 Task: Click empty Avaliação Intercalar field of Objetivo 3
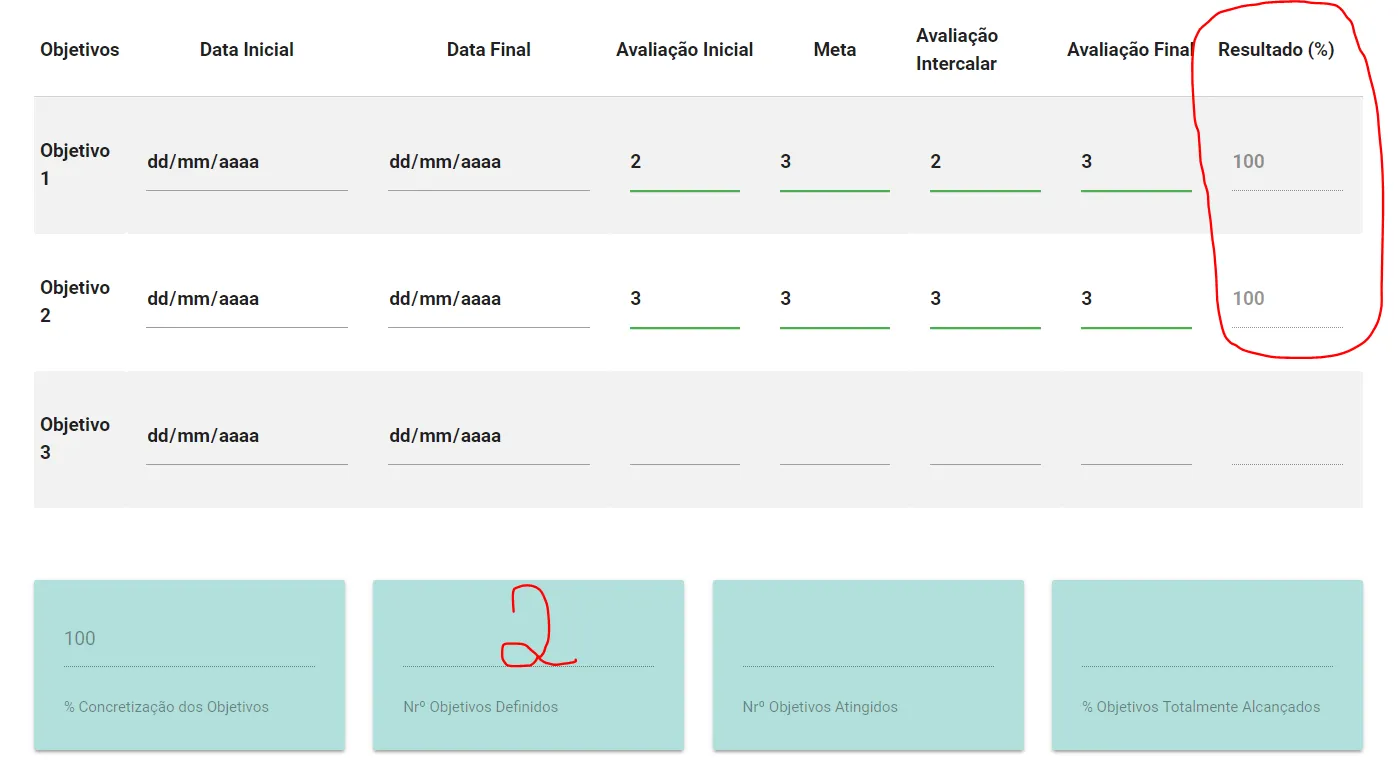[984, 446]
